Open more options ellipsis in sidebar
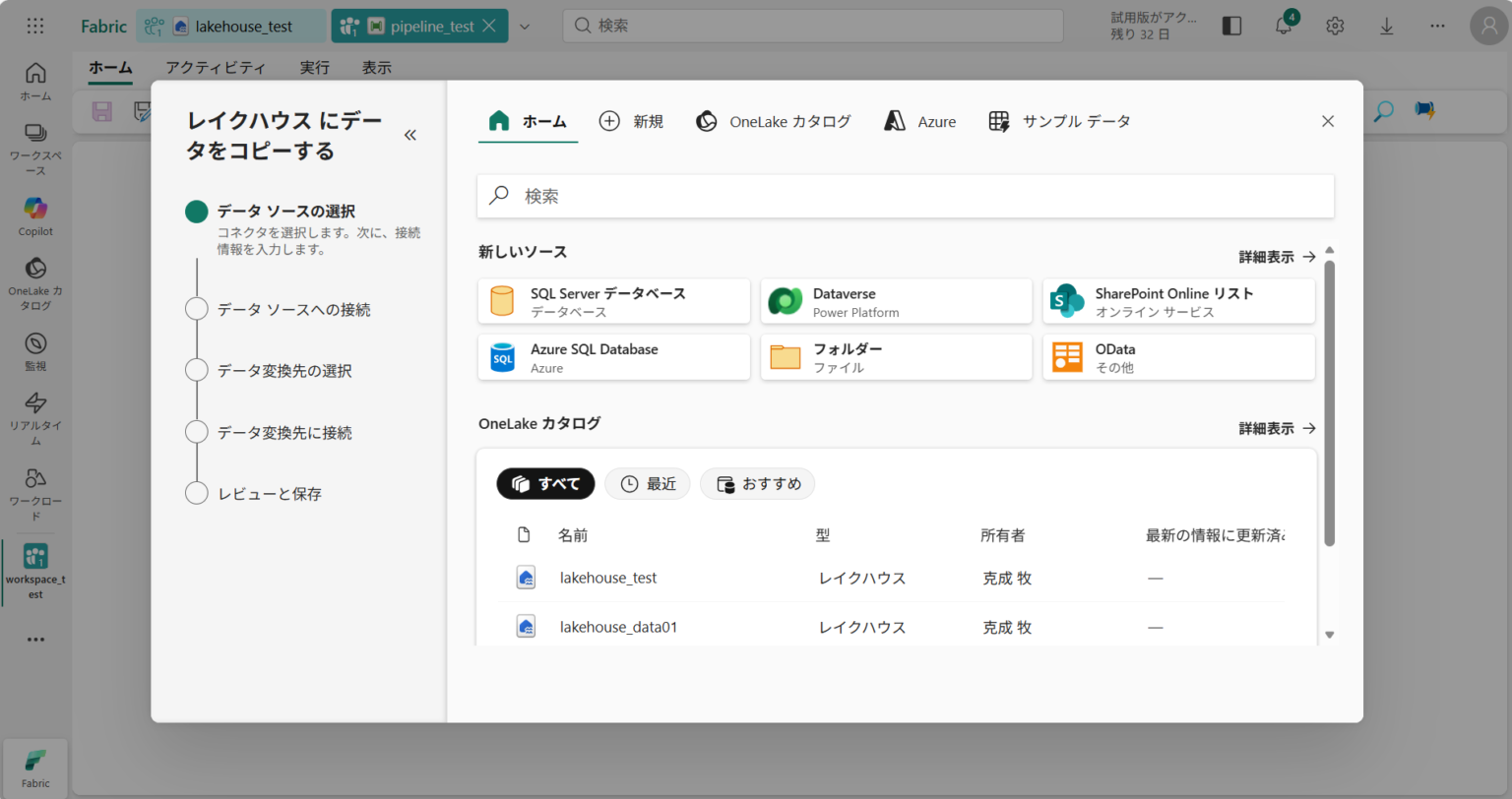 tap(35, 640)
